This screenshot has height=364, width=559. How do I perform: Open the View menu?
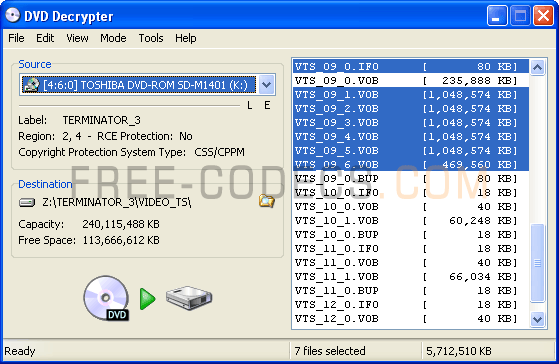[77, 38]
